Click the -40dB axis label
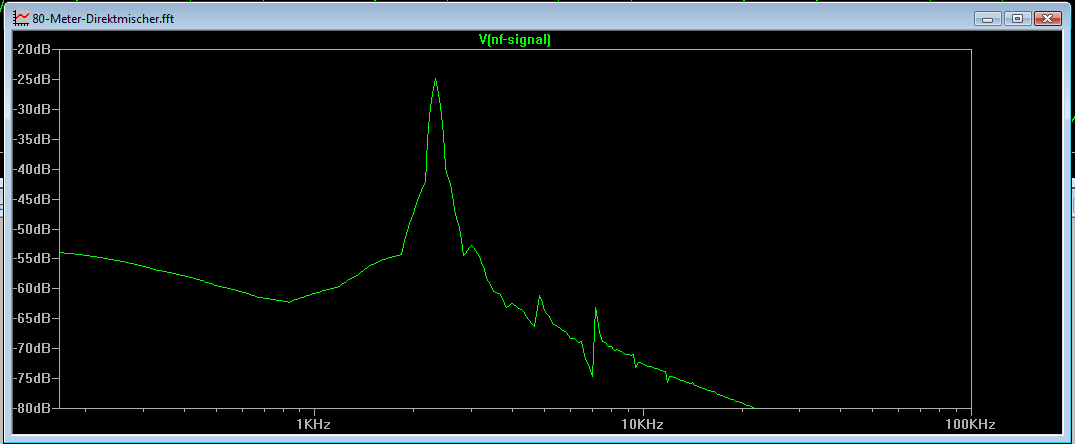This screenshot has height=444, width=1075. click(x=32, y=169)
